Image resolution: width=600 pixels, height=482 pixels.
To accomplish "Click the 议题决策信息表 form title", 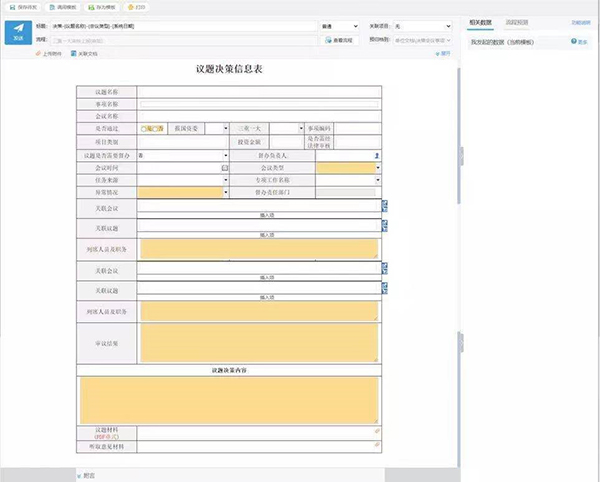I will coord(229,69).
